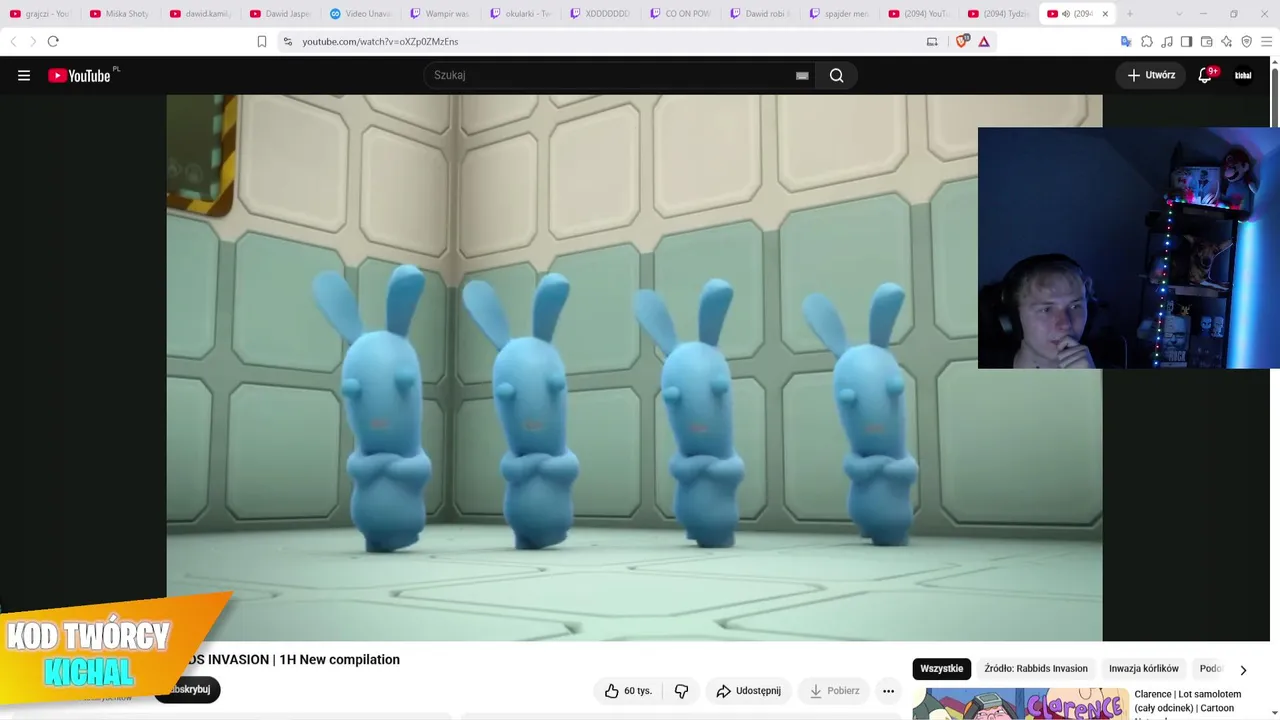Bookmark this page with the bookmark icon
Screen dimensions: 1280x720
(262, 41)
